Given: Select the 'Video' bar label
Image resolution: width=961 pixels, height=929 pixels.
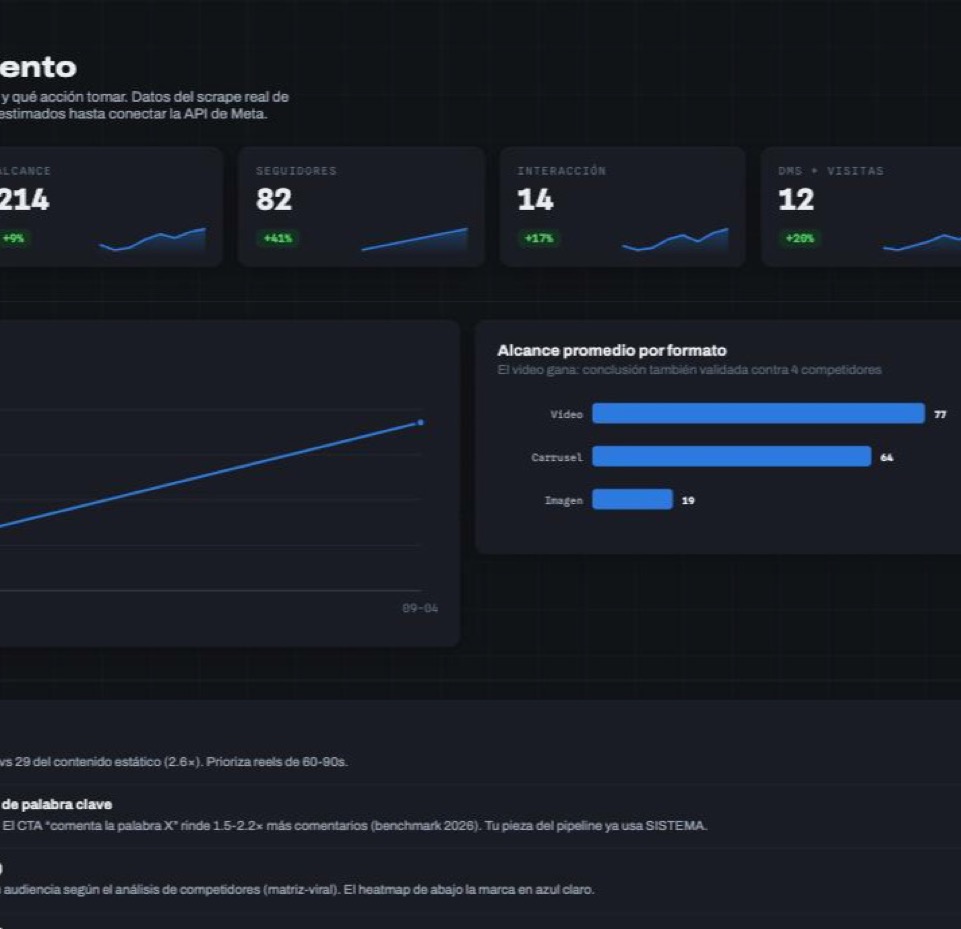Looking at the screenshot, I should [566, 414].
